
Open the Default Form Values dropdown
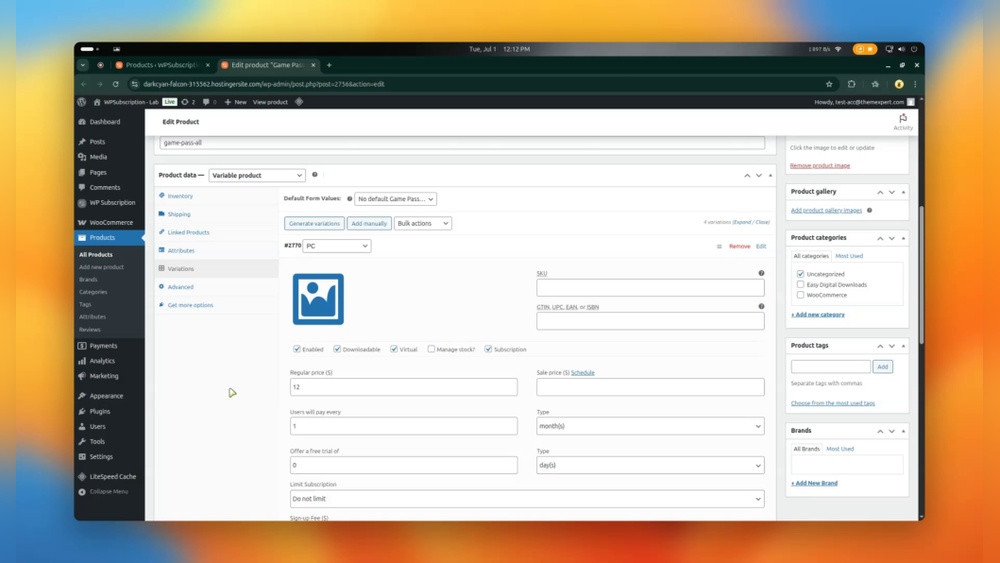point(395,199)
